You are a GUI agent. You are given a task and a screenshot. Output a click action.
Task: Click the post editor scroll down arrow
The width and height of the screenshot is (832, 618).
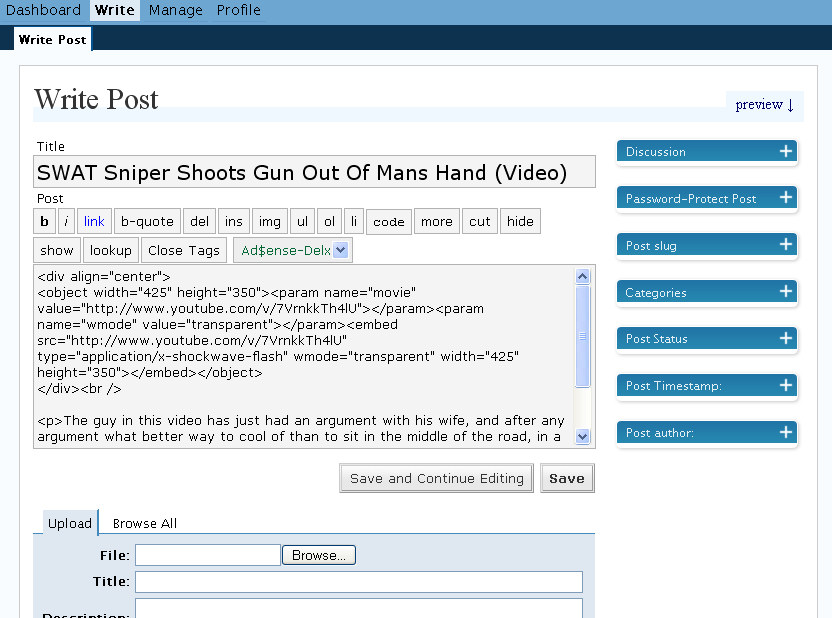click(x=583, y=437)
